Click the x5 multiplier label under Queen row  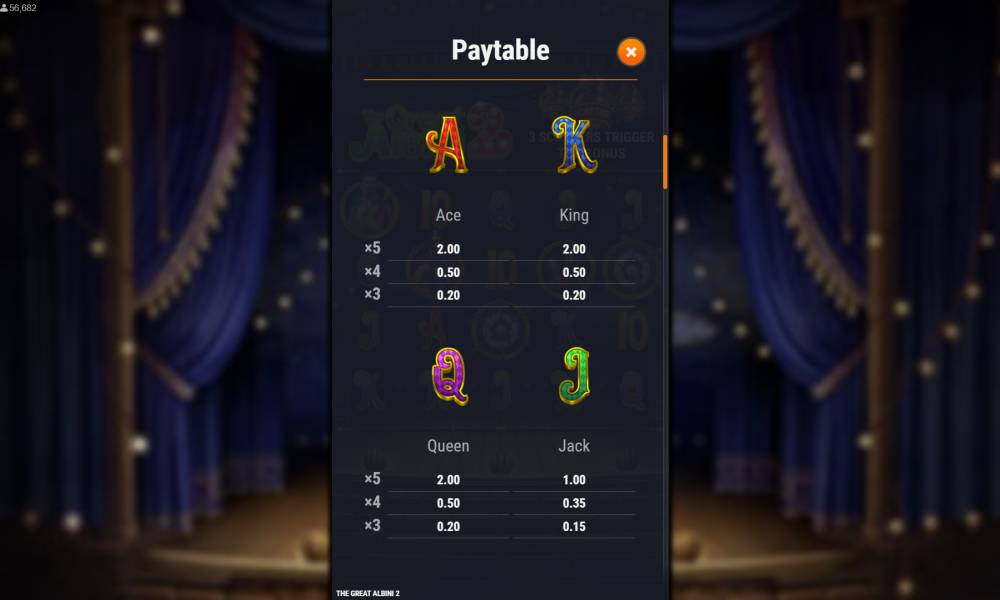coord(372,479)
